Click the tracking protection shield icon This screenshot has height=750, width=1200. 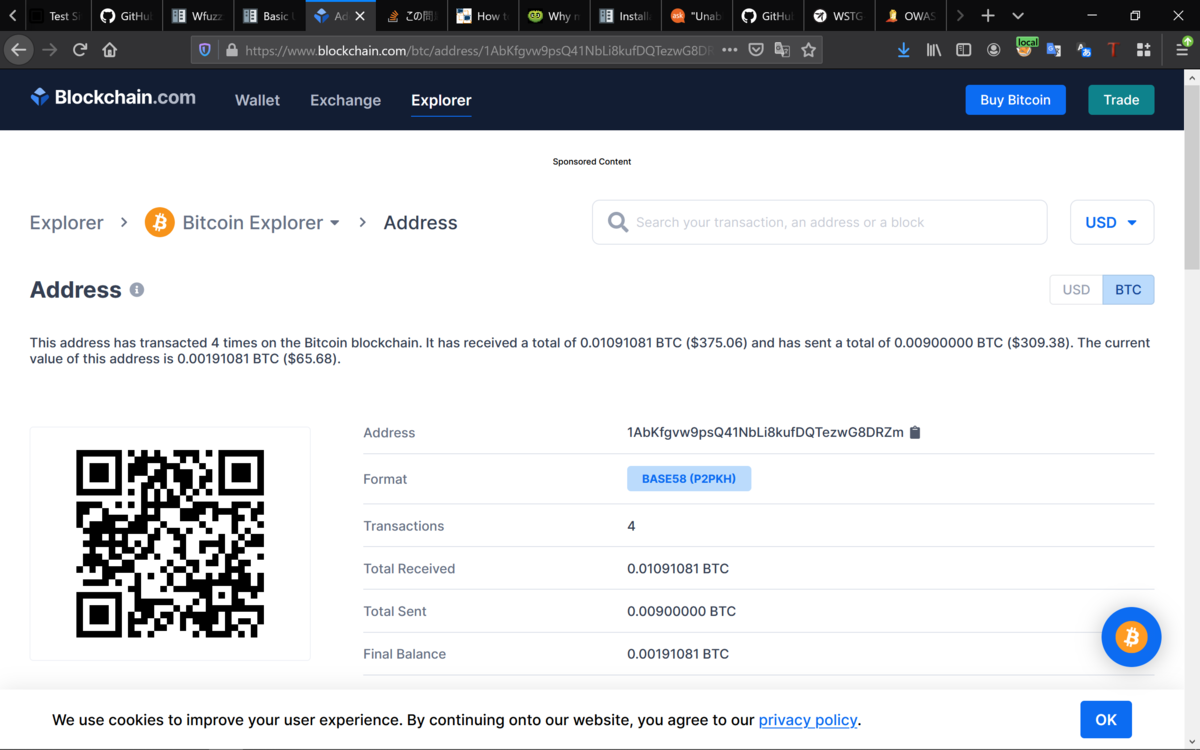pyautogui.click(x=205, y=50)
